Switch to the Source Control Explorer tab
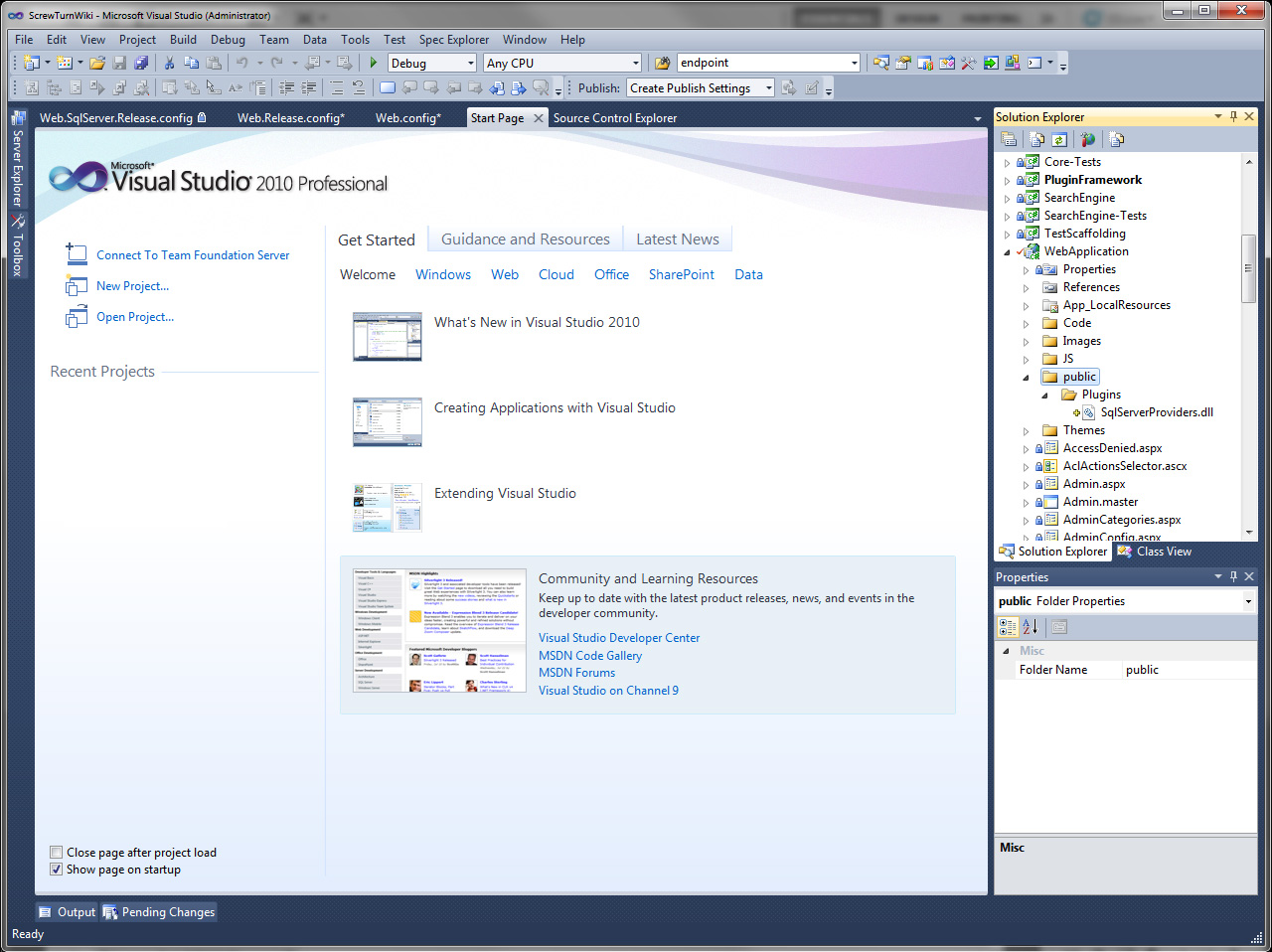Image resolution: width=1272 pixels, height=952 pixels. (x=615, y=117)
